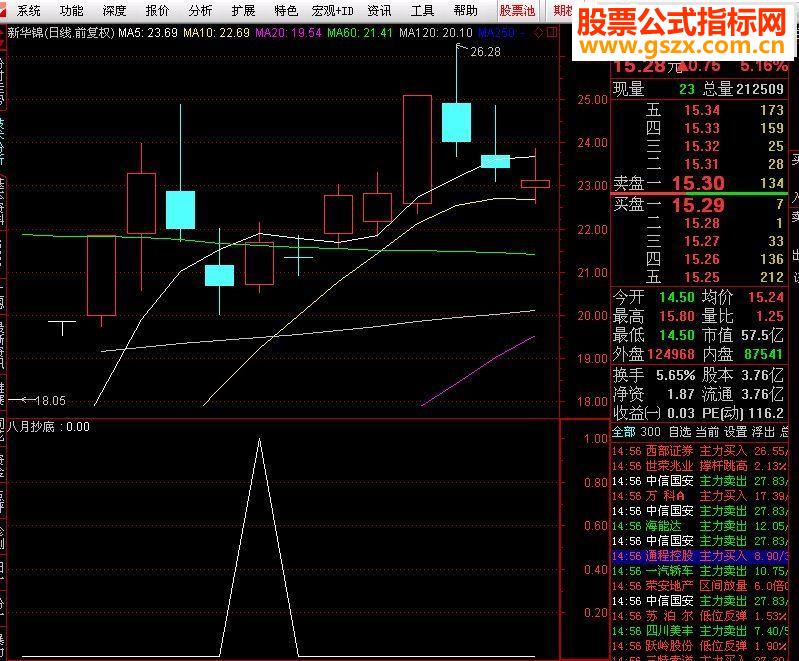Screen dimensions: 799x661
Task: Open the 工具 menu
Action: pyautogui.click(x=422, y=10)
